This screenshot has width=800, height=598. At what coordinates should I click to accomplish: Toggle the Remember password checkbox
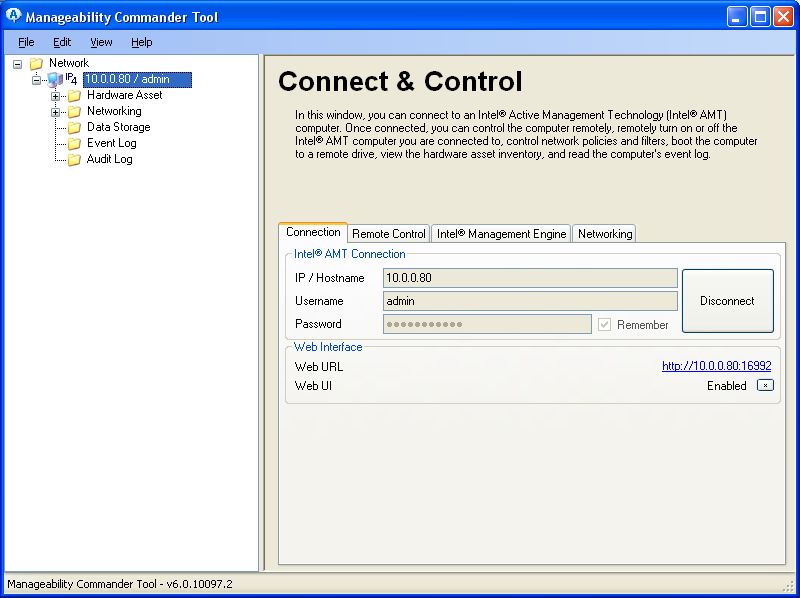coord(604,324)
